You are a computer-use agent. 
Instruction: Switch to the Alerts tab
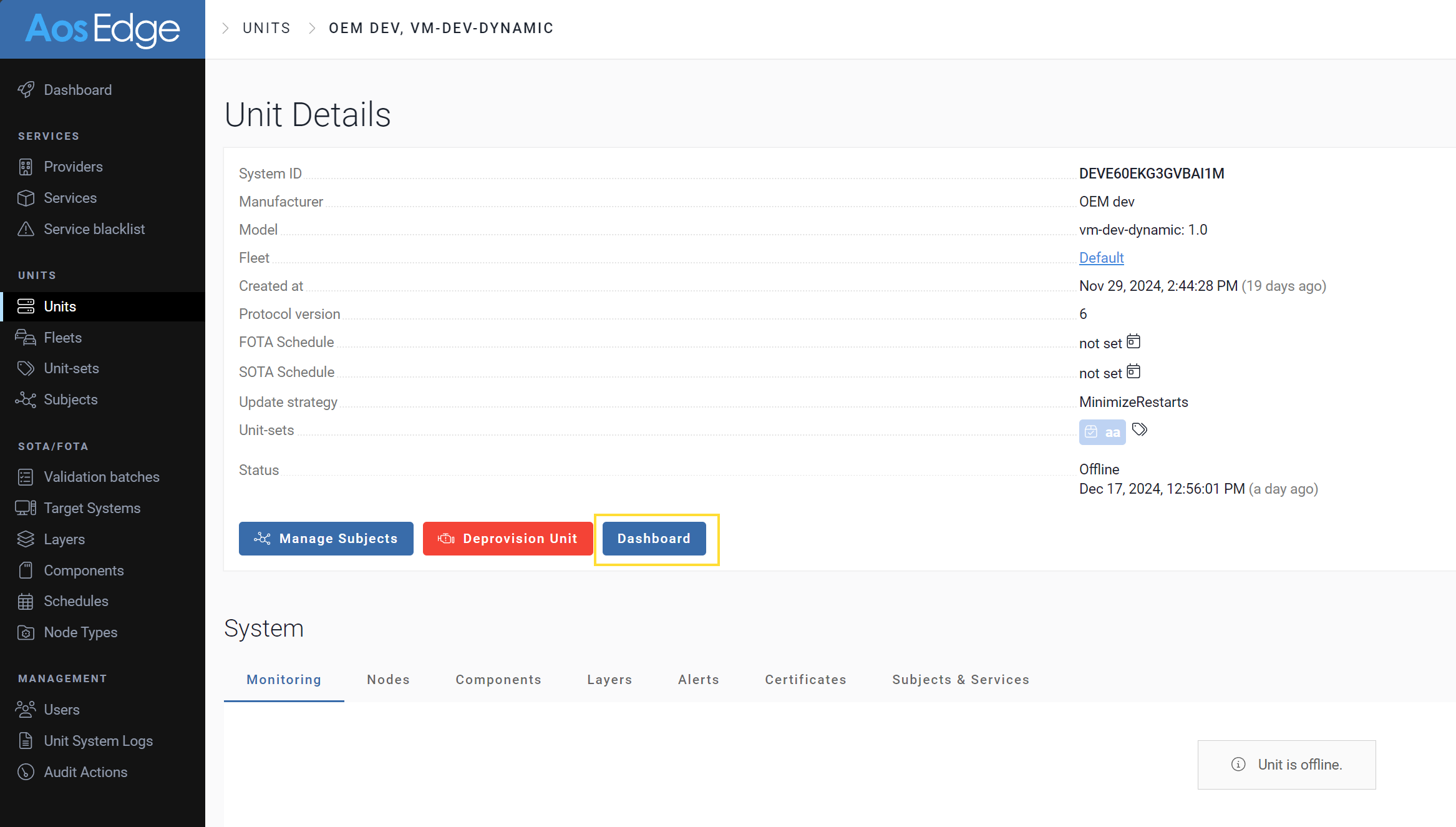pyautogui.click(x=698, y=680)
